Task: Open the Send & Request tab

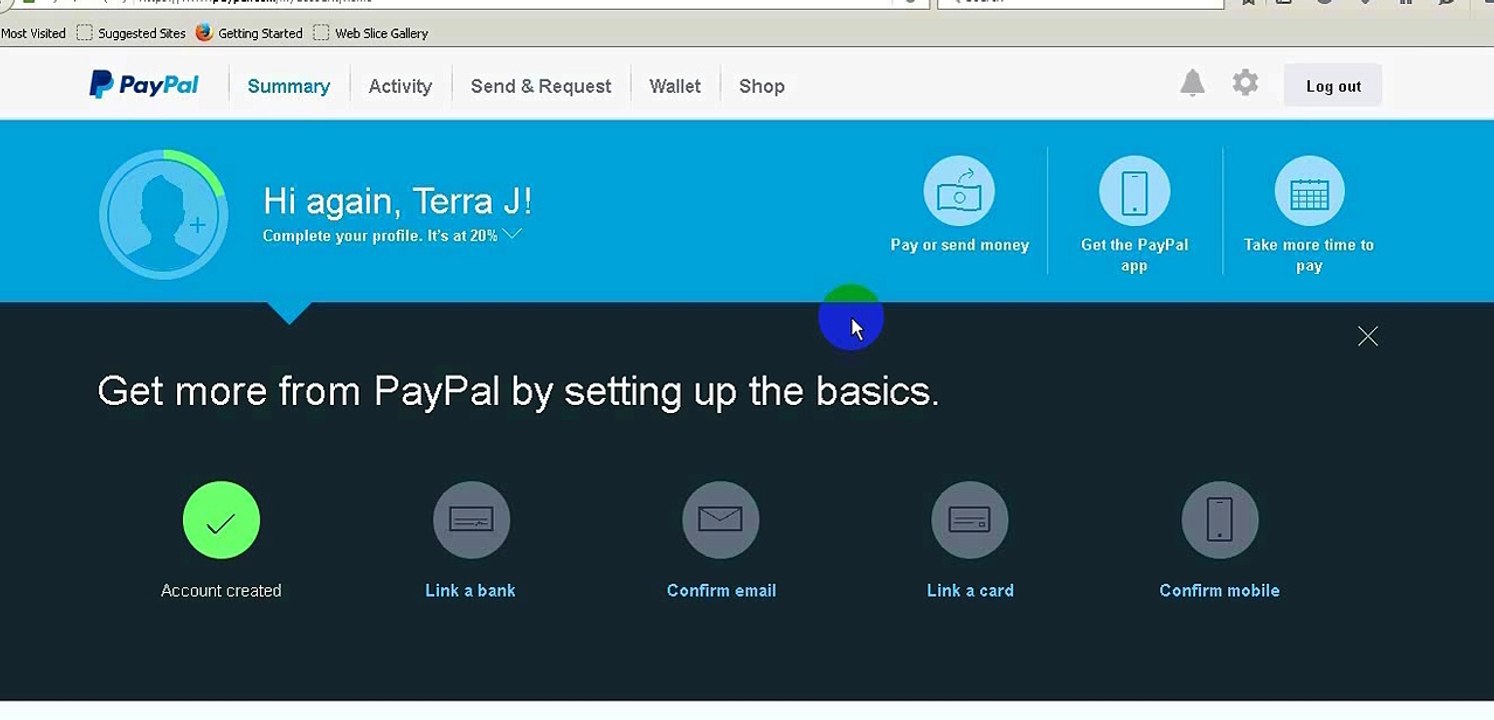Action: click(x=541, y=86)
